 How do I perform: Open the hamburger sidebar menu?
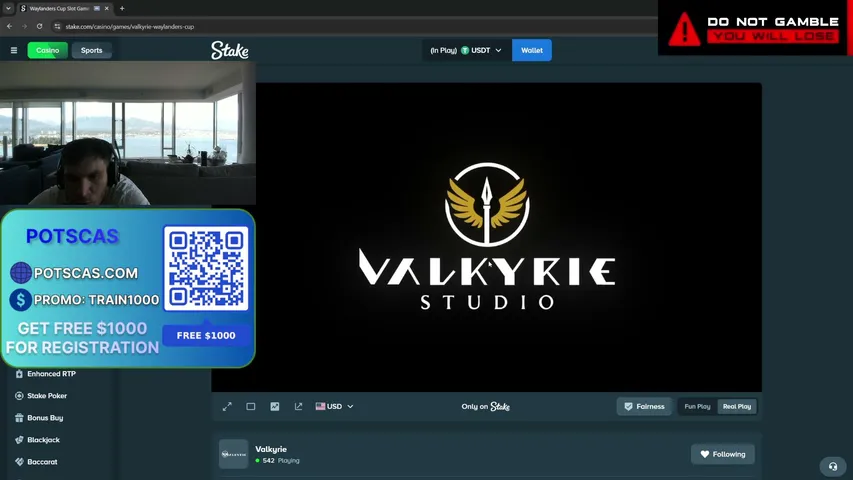click(x=14, y=50)
